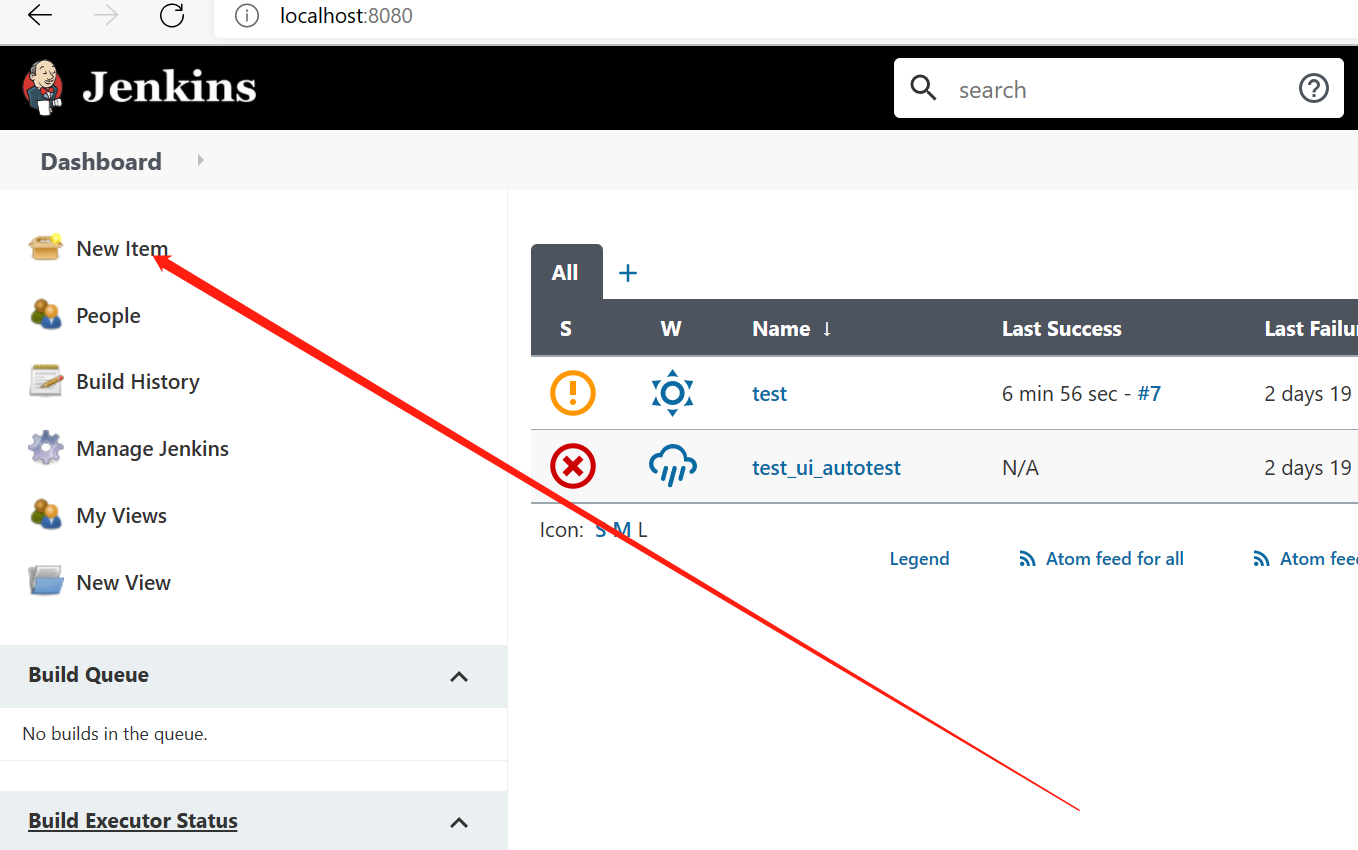Image resolution: width=1358 pixels, height=850 pixels.
Task: Click the failed status icon for test_ui_autotest
Action: click(x=573, y=467)
